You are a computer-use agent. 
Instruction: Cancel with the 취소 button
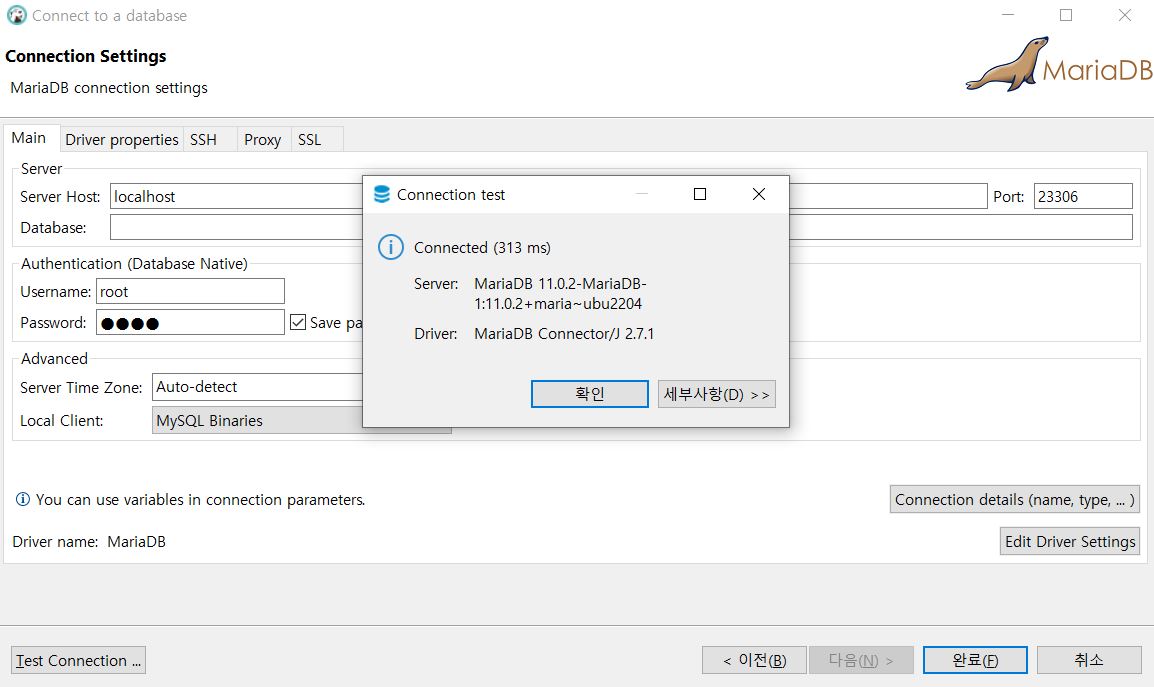tap(1089, 660)
